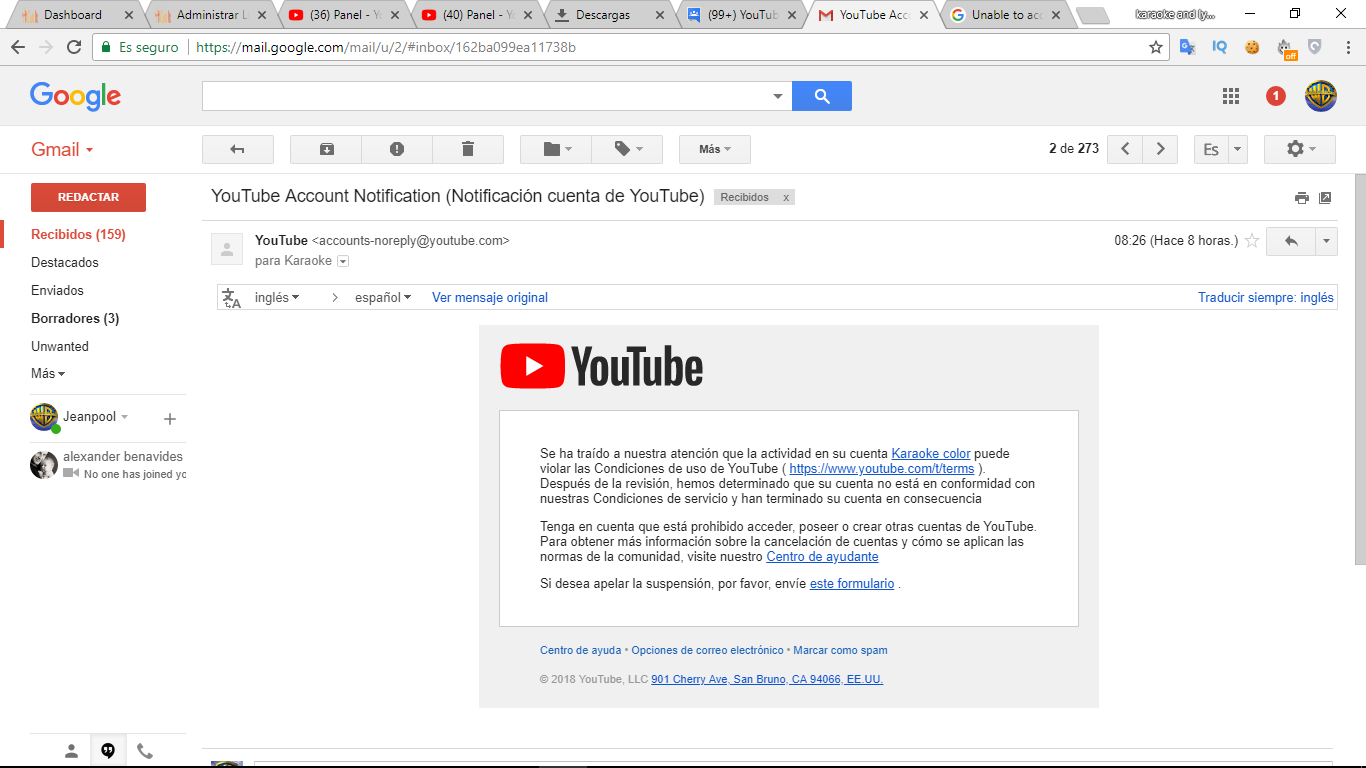The width and height of the screenshot is (1366, 768).
Task: Click Ver mensaje original link
Action: point(490,297)
